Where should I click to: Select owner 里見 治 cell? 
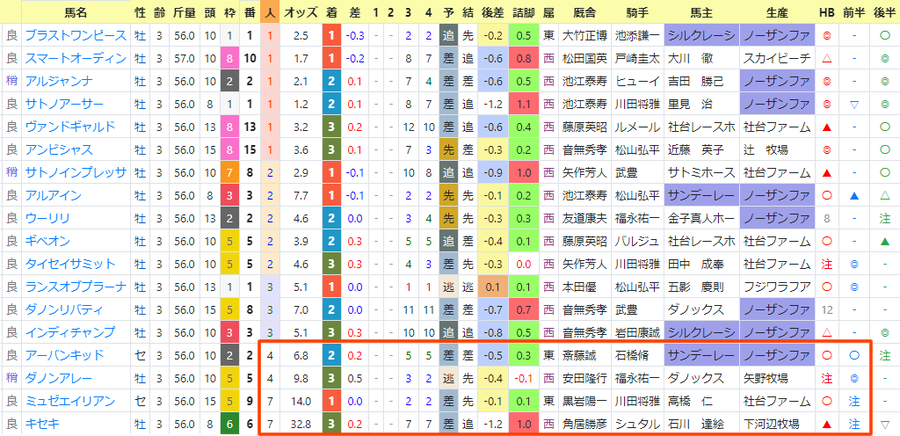[701, 104]
